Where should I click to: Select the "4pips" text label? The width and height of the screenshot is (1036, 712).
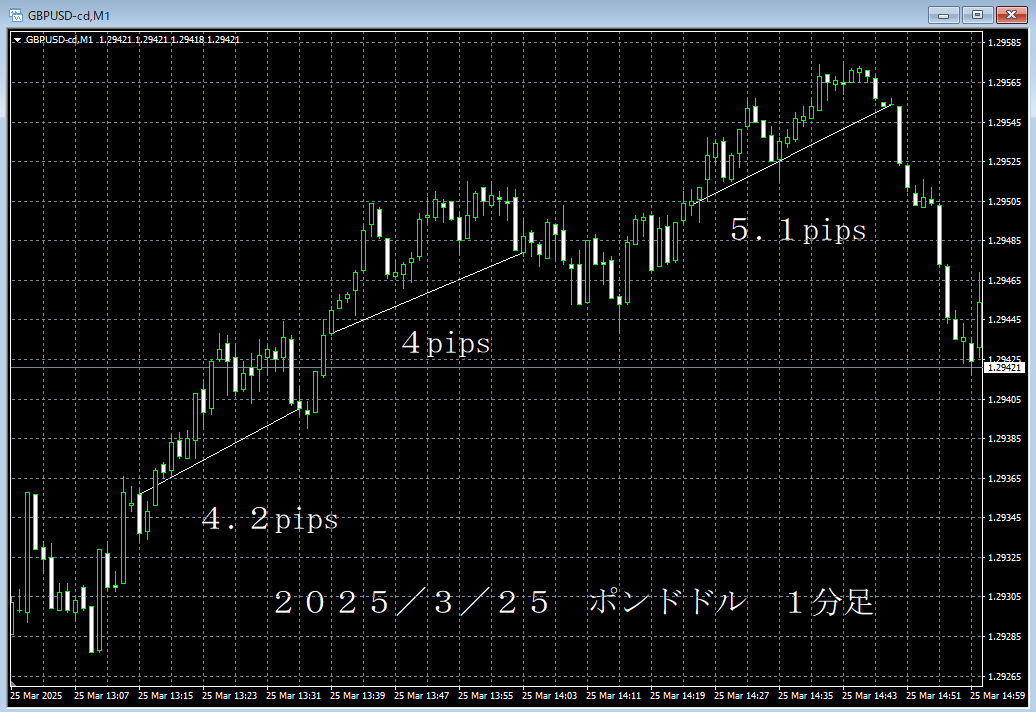pyautogui.click(x=446, y=344)
